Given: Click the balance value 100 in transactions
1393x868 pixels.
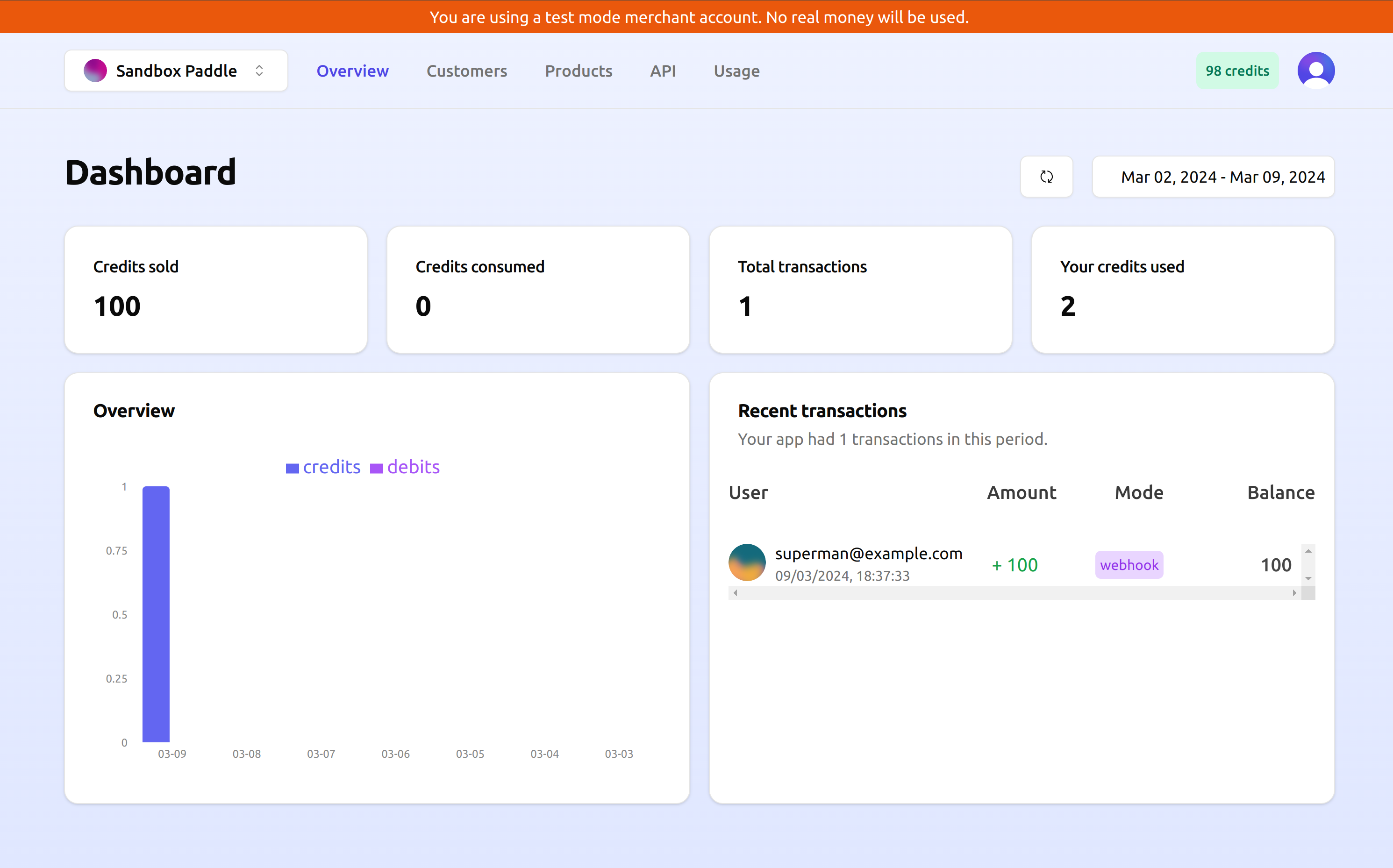Looking at the screenshot, I should pos(1275,565).
